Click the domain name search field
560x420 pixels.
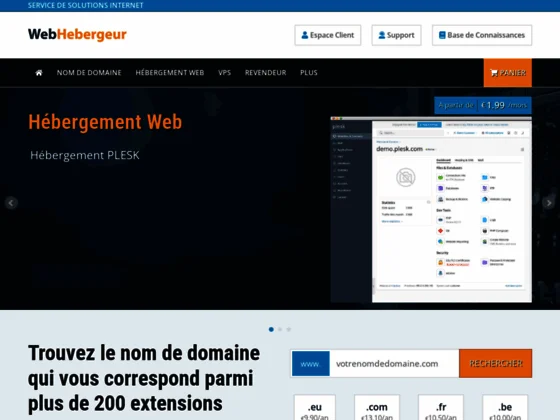tap(394, 364)
